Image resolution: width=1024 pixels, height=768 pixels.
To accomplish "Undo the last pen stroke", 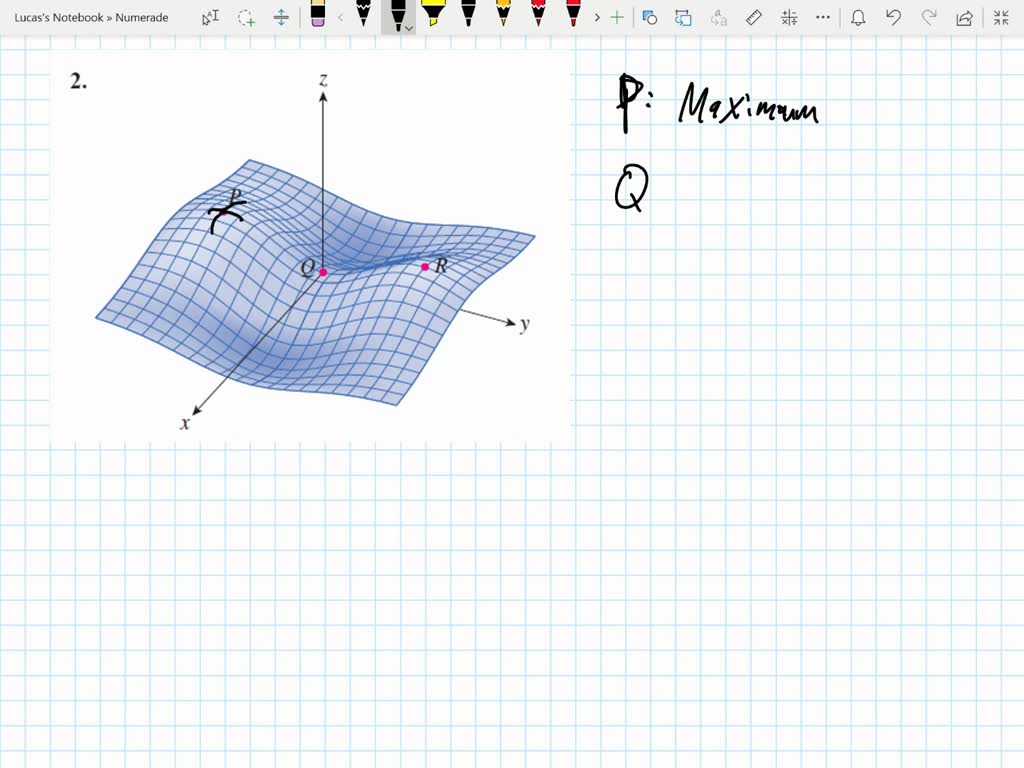I will click(893, 17).
